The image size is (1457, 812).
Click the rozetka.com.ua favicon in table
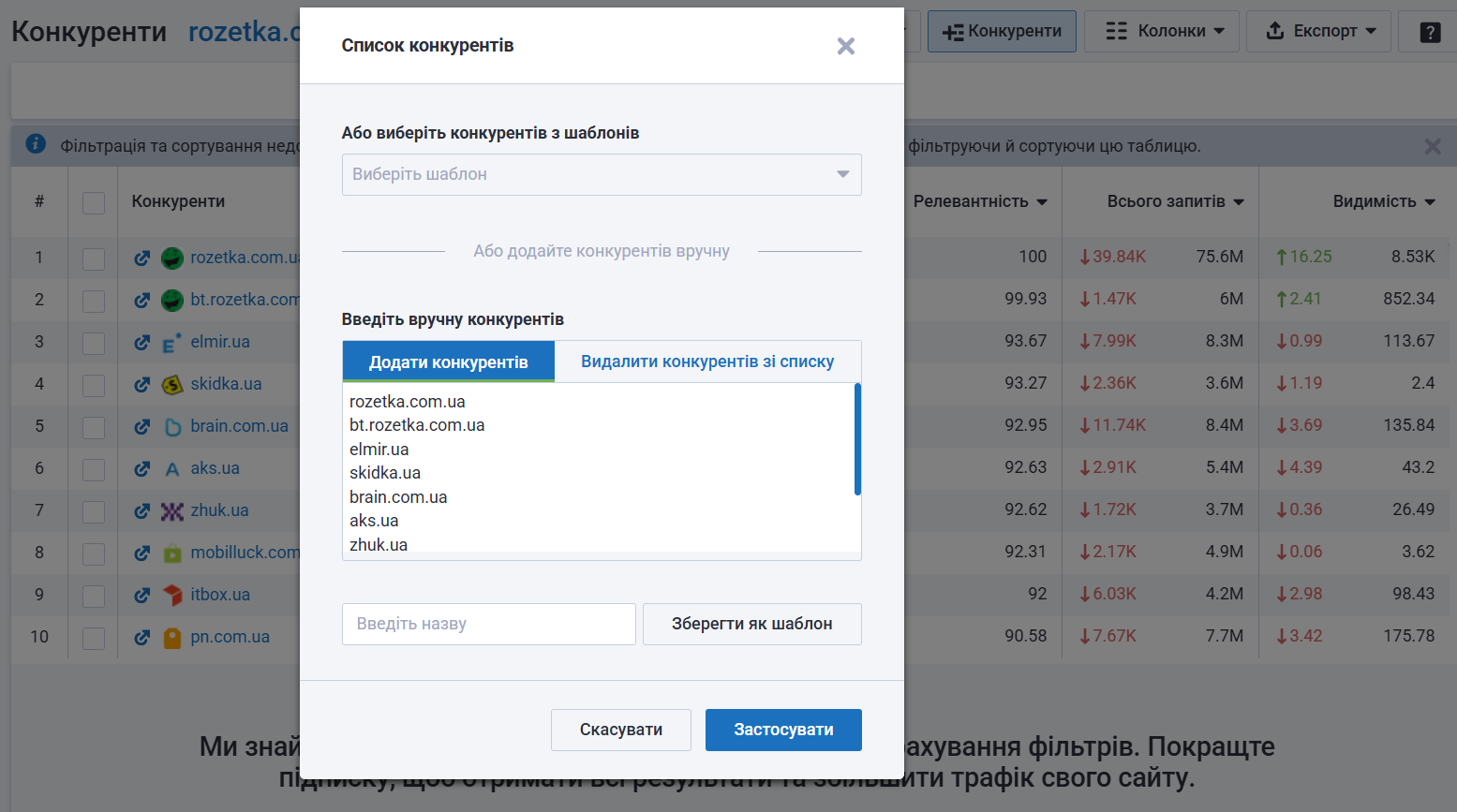[x=172, y=258]
